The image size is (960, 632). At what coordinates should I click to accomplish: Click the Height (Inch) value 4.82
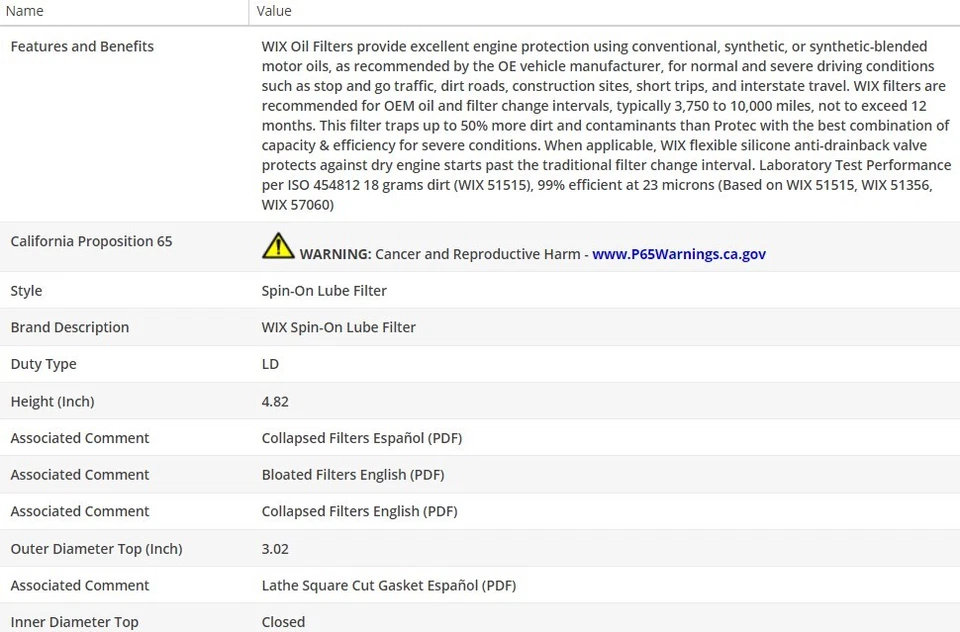coord(275,401)
